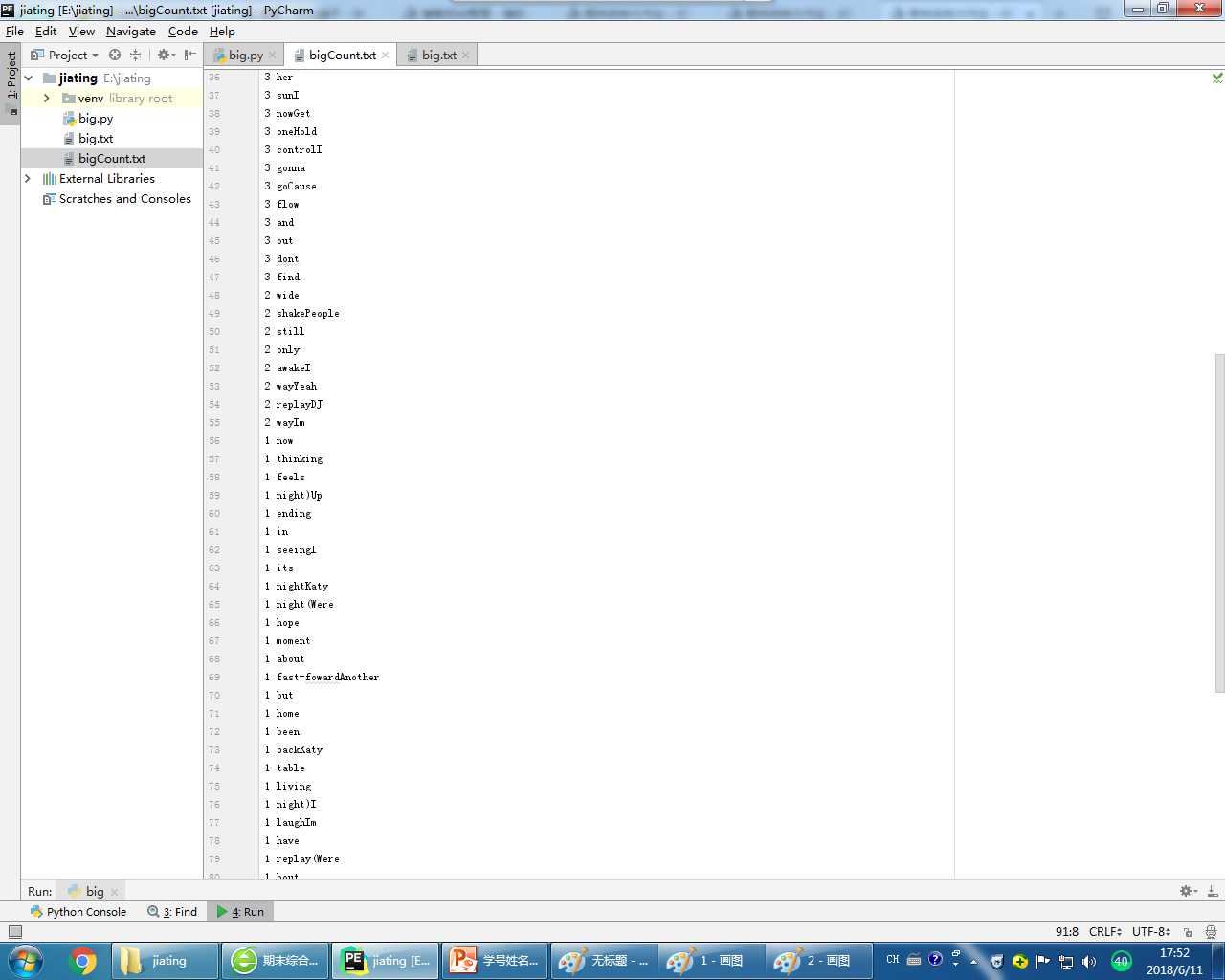Open Windows Start button
1225x980 pixels.
[25, 961]
